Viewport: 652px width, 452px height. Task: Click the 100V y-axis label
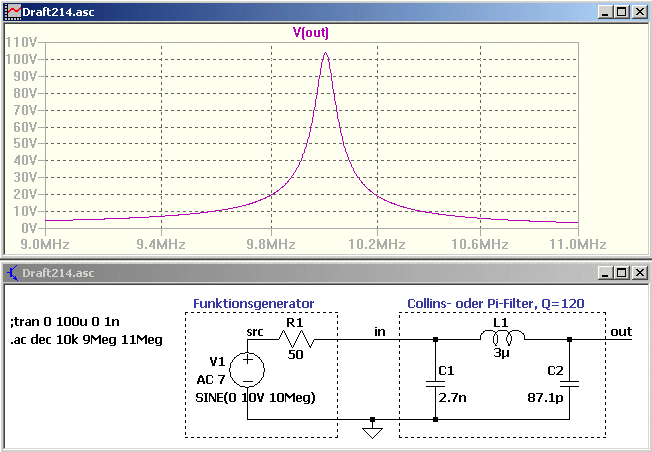tap(22, 59)
